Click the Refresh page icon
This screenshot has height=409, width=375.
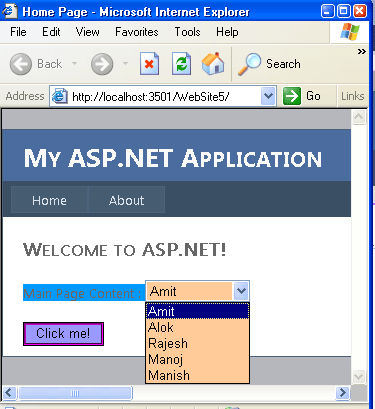tap(181, 63)
